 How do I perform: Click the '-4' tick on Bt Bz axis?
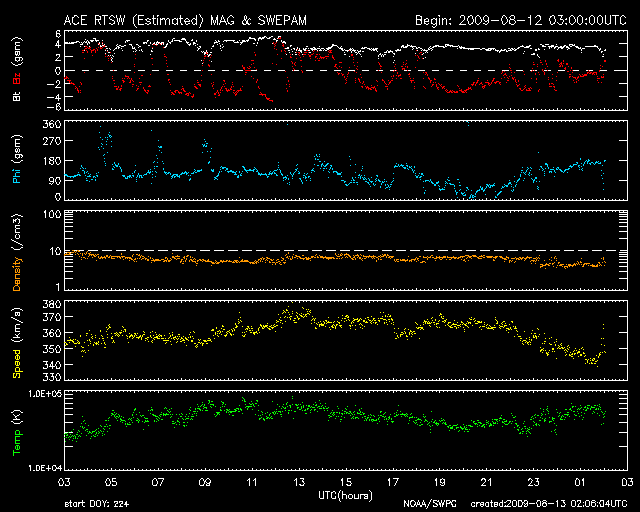54,97
